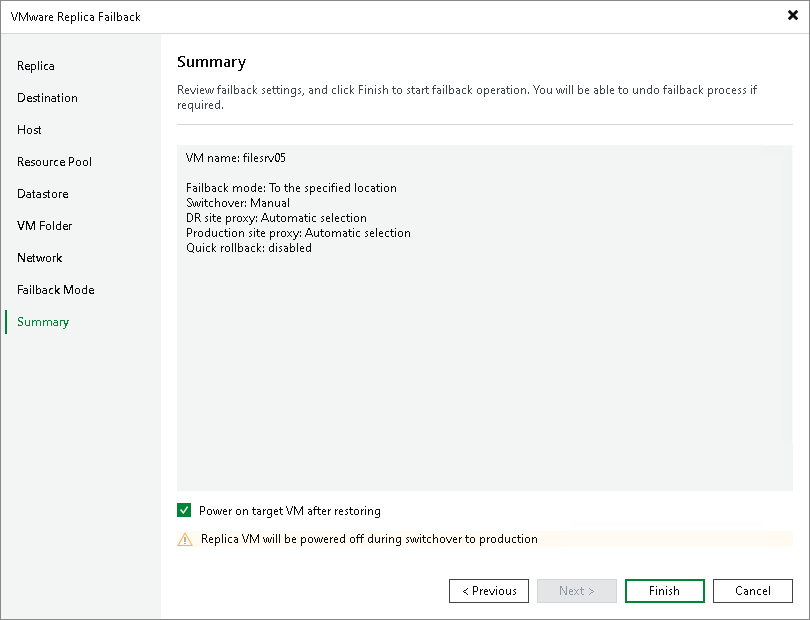Click the 'Switchover: Manual' line
This screenshot has width=810, height=620.
238,203
